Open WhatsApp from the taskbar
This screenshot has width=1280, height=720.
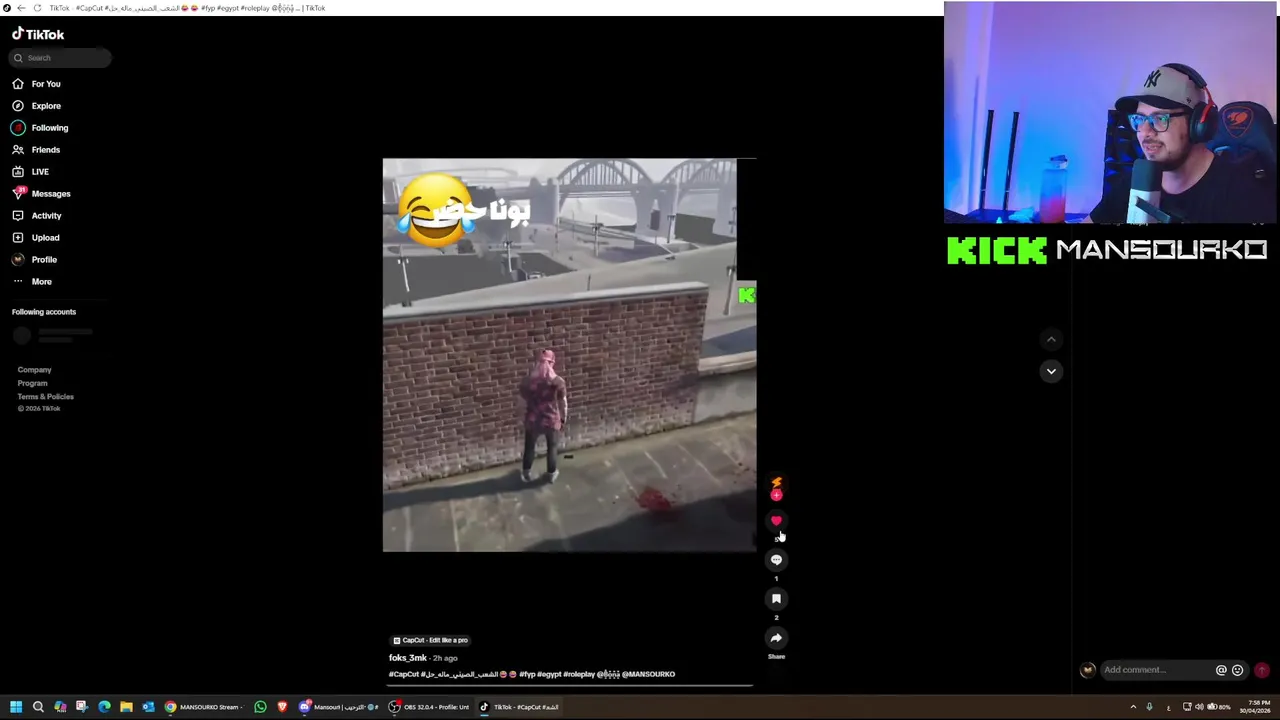coord(261,707)
